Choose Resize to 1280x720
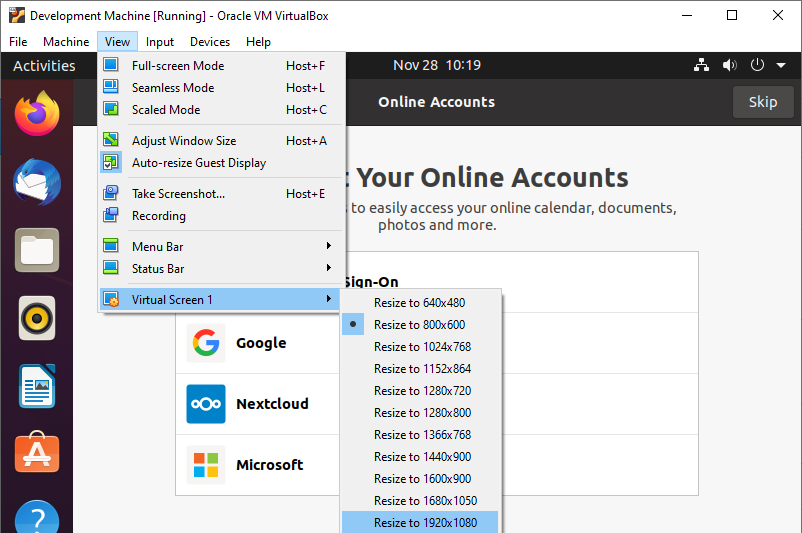 click(x=419, y=390)
